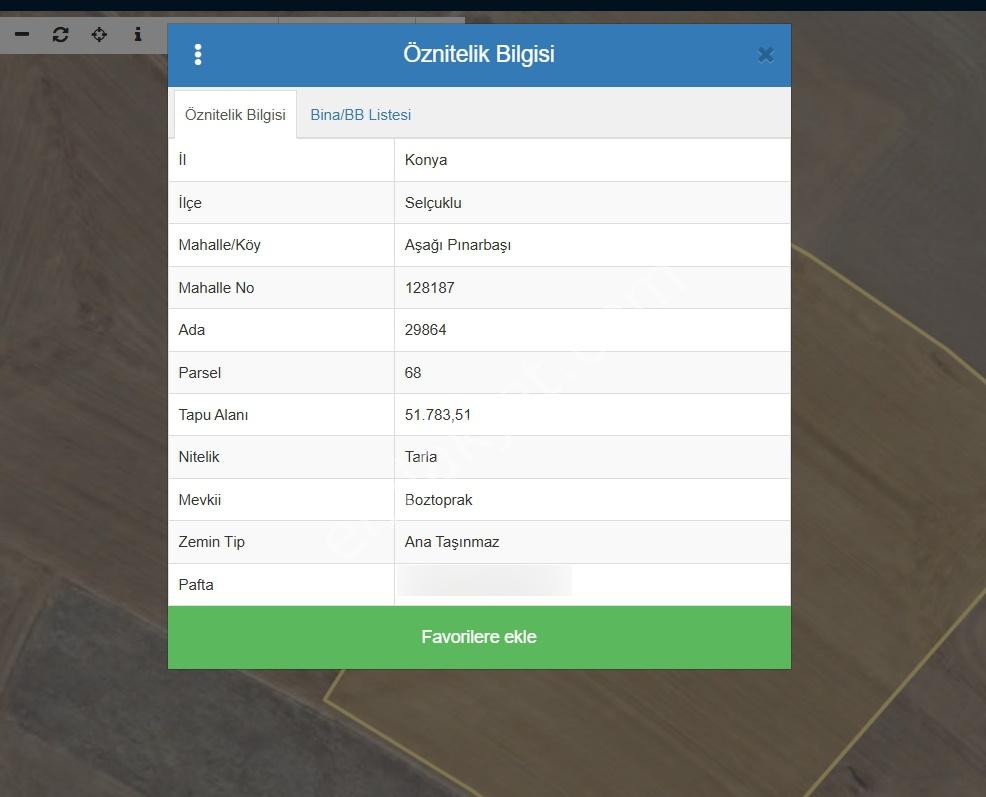Screen dimensions: 986x797
Task: Click the Ada row label
Action: click(192, 330)
